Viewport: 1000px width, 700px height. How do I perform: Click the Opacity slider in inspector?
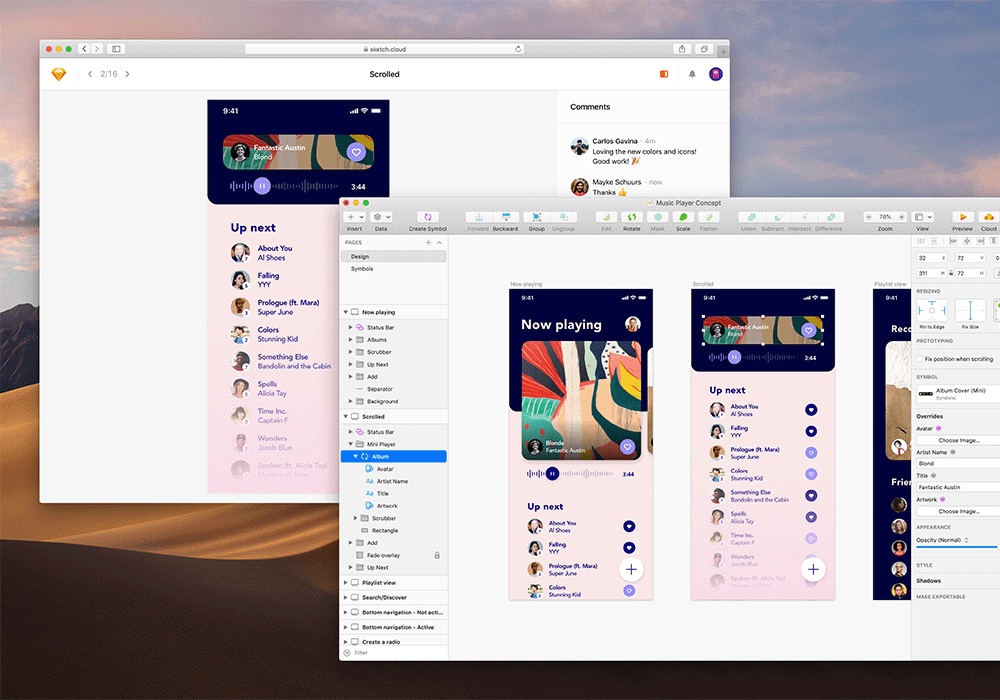coord(957,548)
